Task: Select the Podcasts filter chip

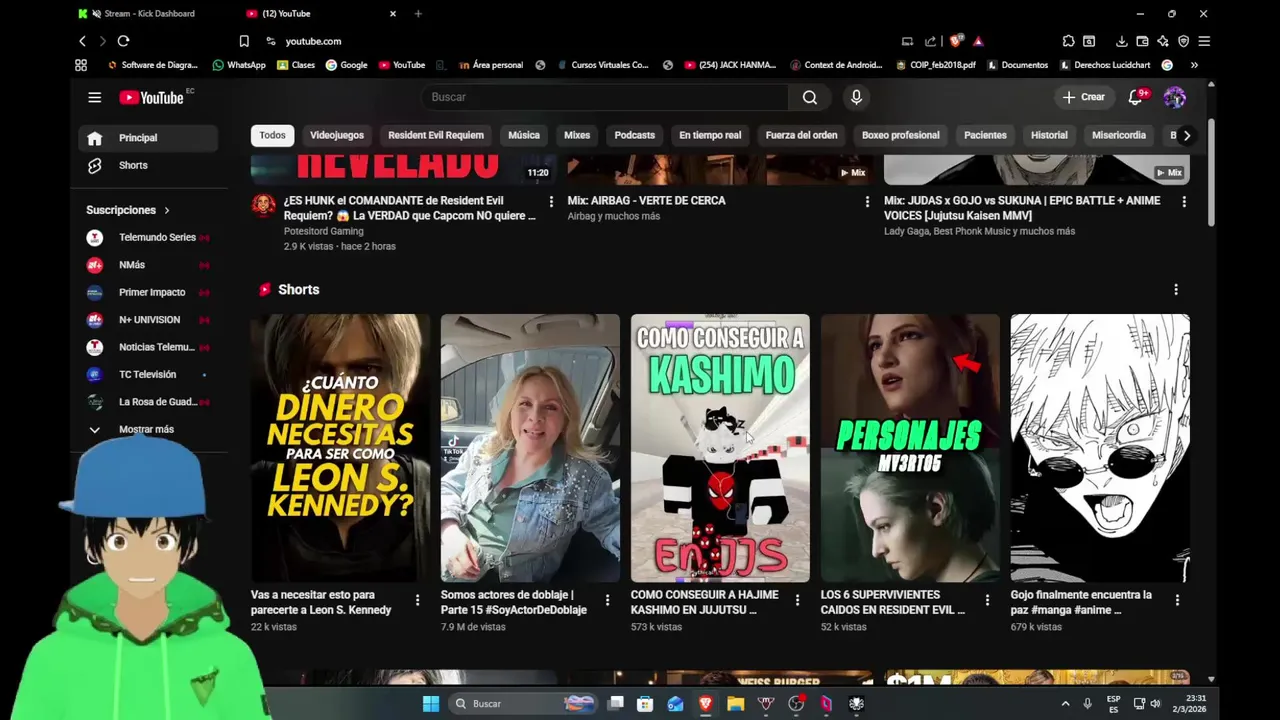Action: coord(635,135)
